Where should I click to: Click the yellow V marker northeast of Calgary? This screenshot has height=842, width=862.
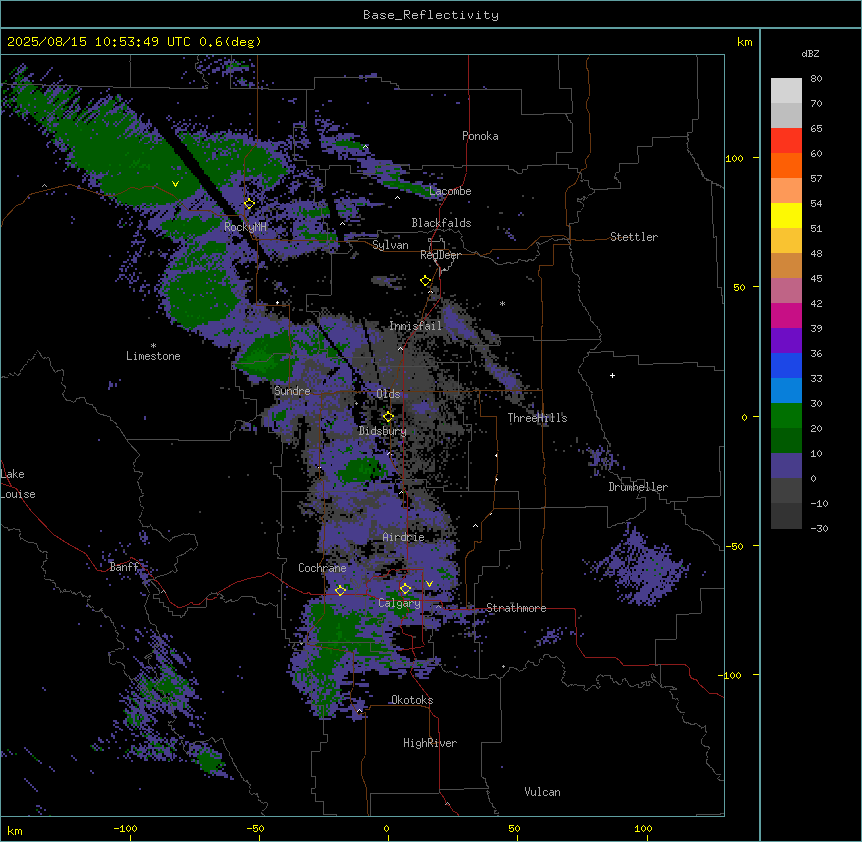tap(429, 584)
